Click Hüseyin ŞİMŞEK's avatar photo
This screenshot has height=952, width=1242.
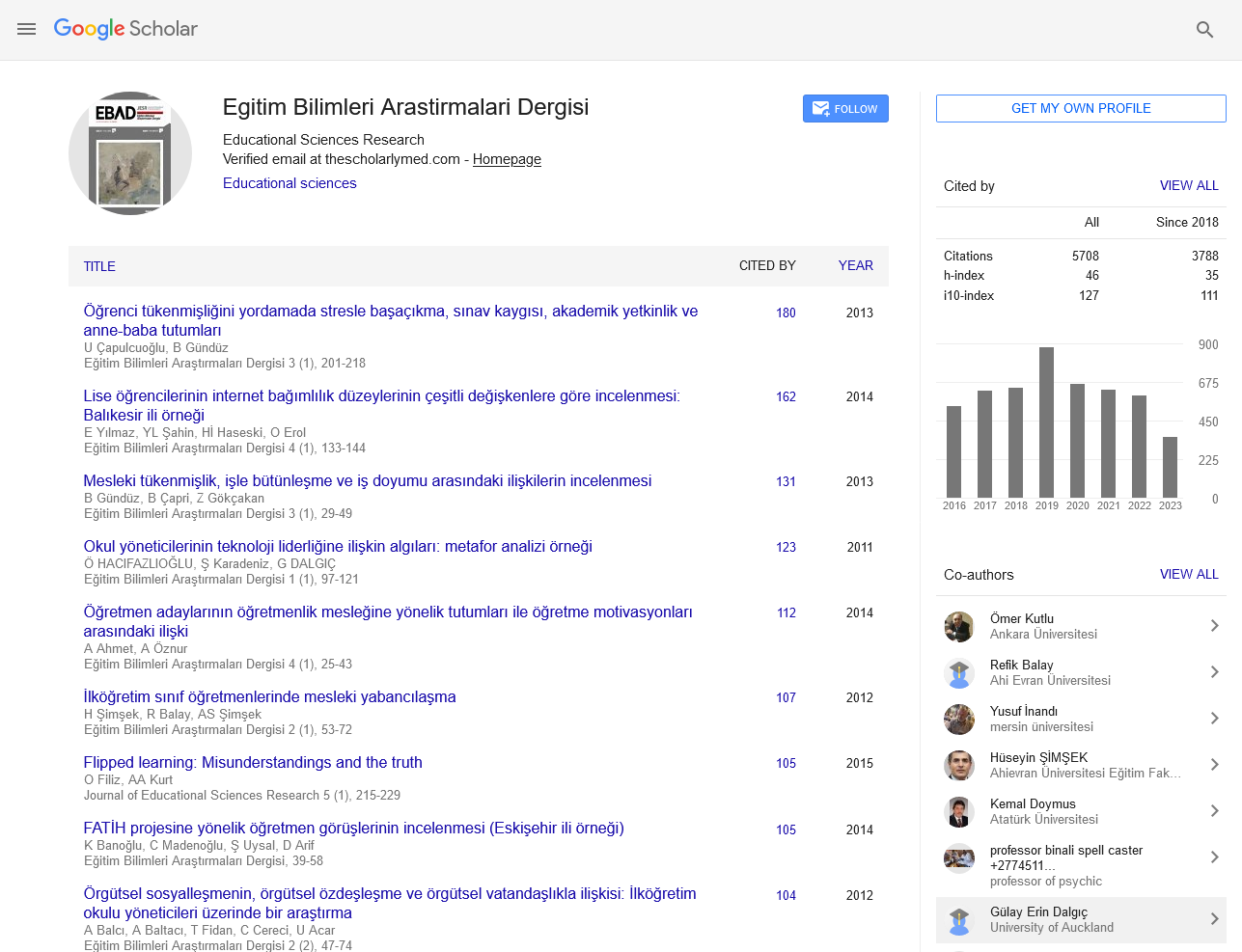point(958,766)
